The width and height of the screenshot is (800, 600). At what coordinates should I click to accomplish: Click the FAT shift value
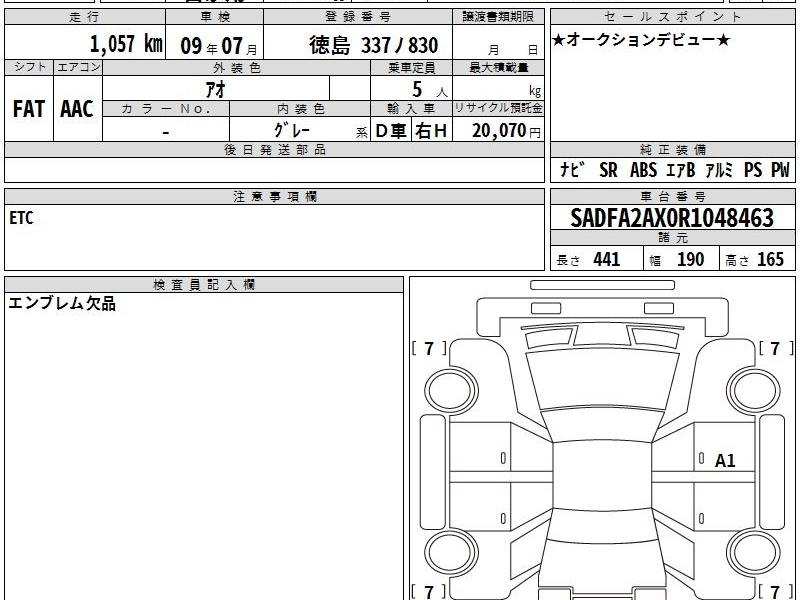(x=29, y=109)
